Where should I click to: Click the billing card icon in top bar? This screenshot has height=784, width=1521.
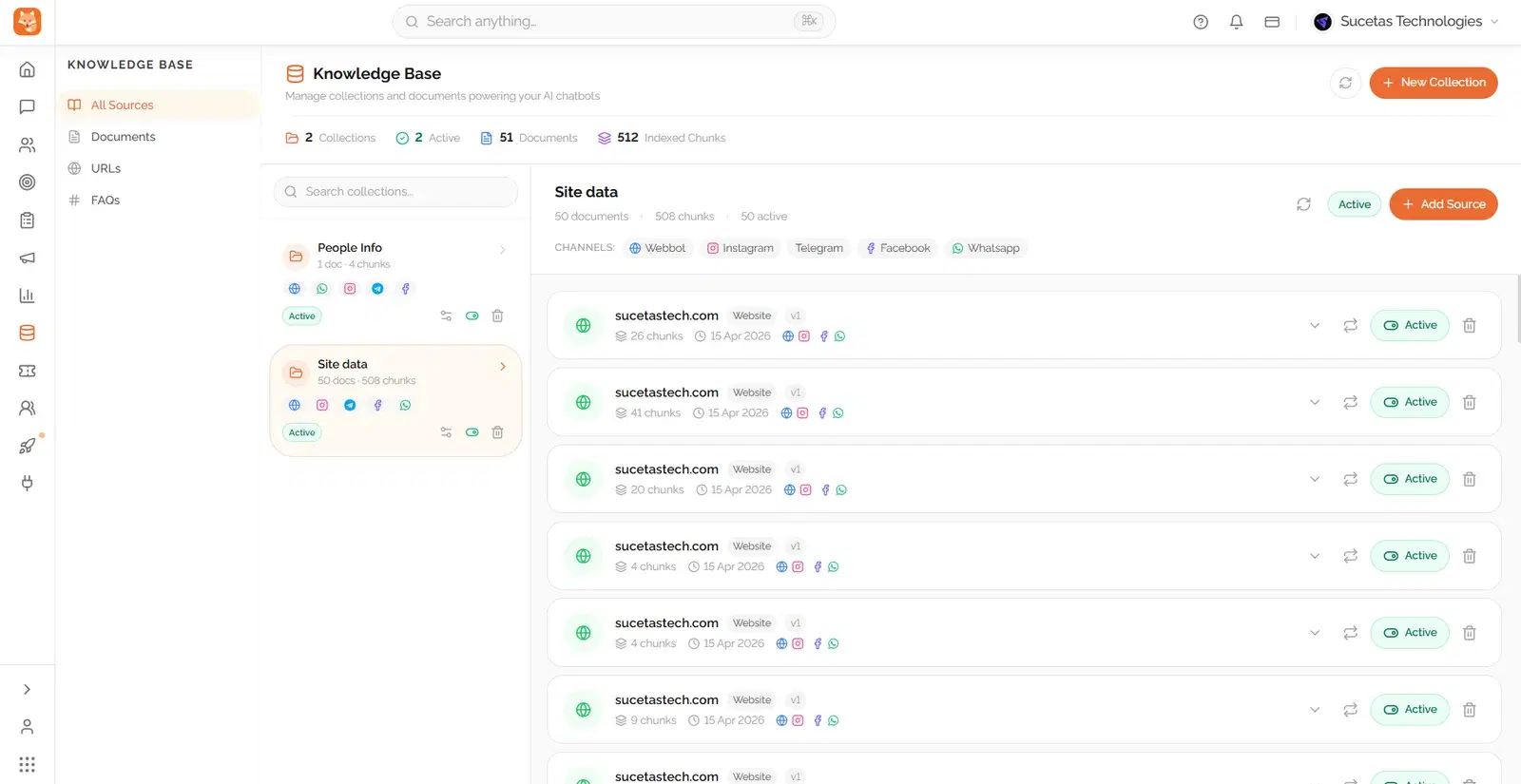coord(1272,22)
